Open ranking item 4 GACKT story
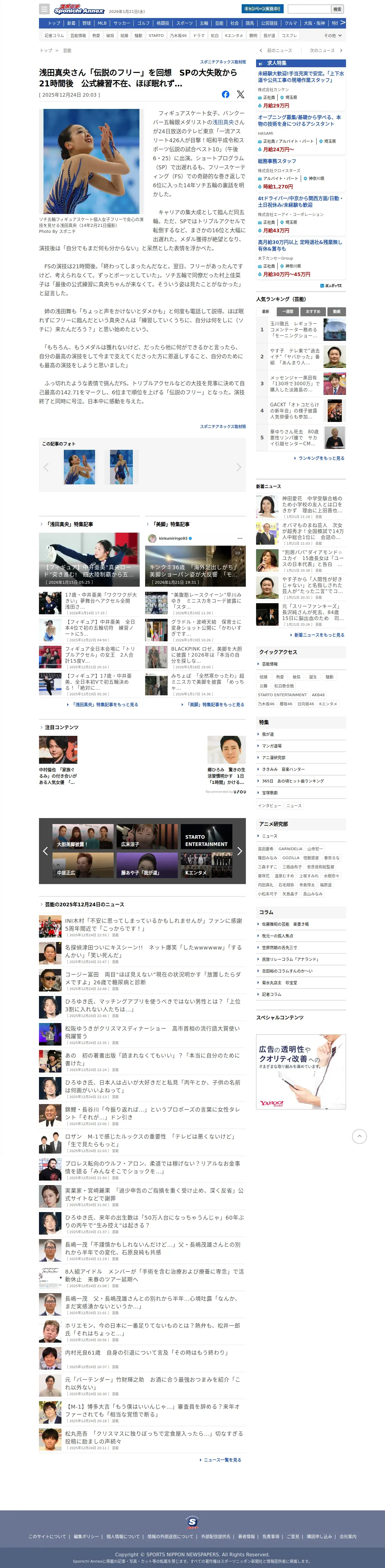 (x=301, y=410)
